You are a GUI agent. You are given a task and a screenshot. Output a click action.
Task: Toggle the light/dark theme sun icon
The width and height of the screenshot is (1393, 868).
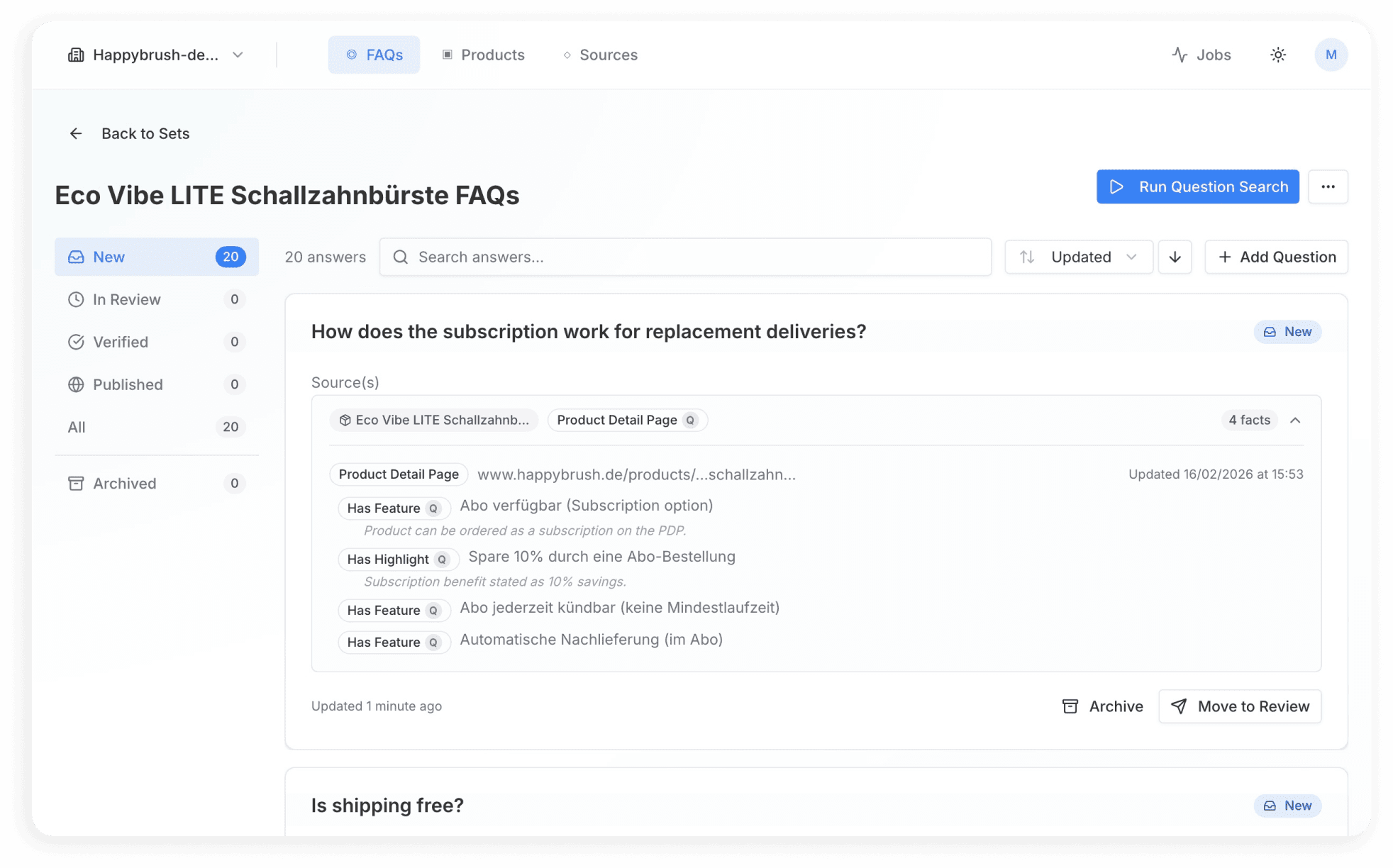1278,55
